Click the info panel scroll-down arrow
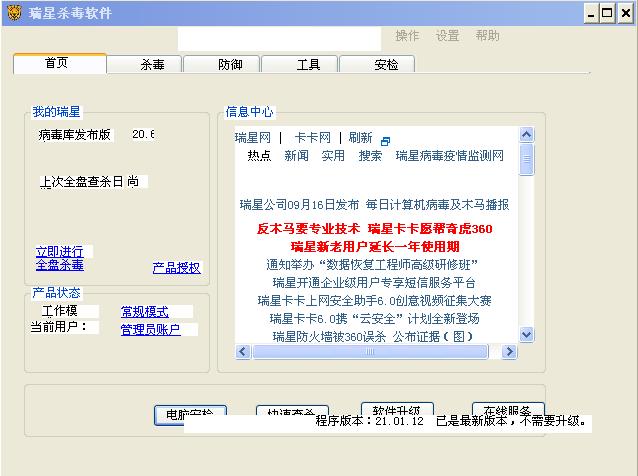This screenshot has height=476, width=638. tap(527, 335)
